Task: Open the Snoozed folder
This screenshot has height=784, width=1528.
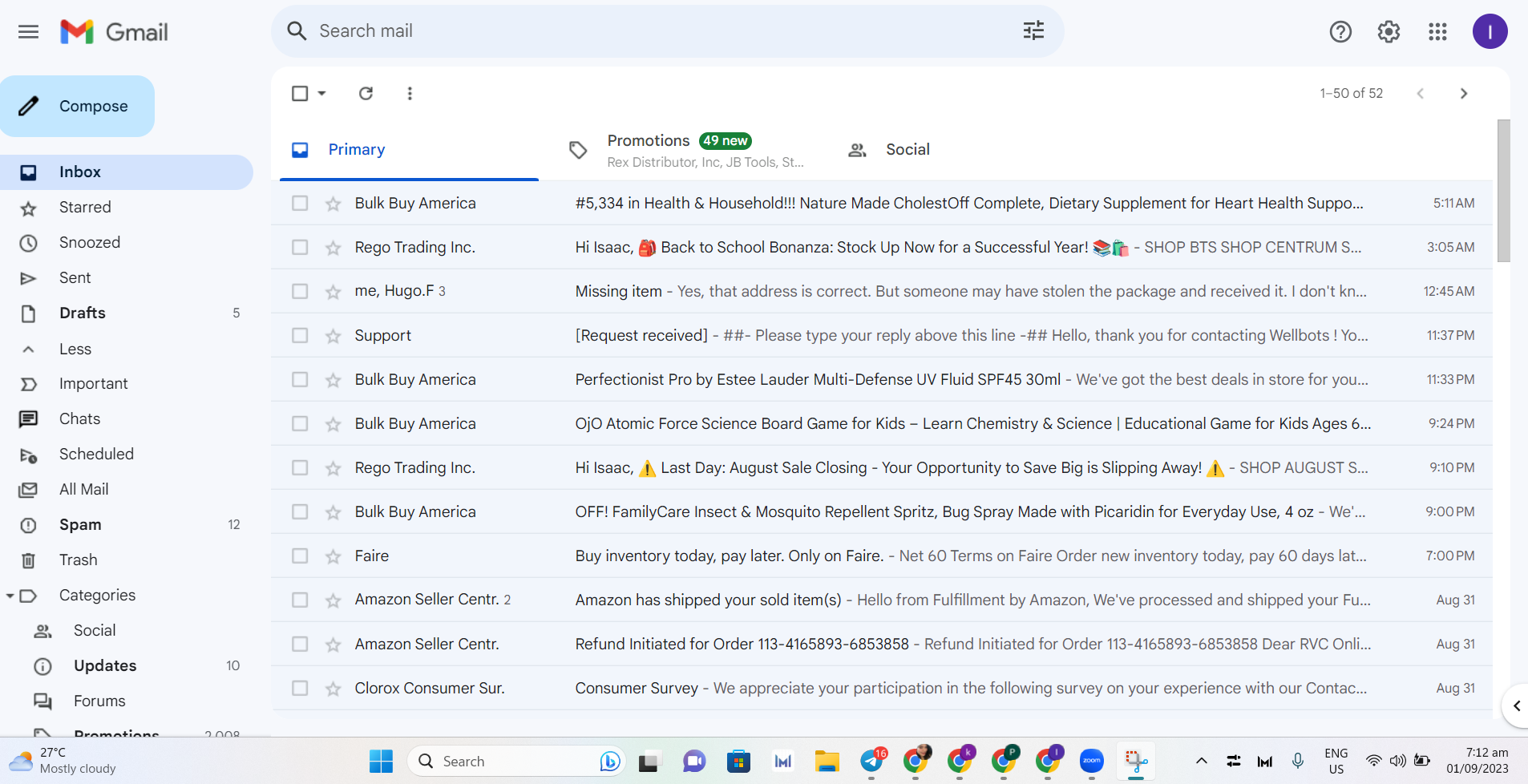Action: (x=127, y=243)
